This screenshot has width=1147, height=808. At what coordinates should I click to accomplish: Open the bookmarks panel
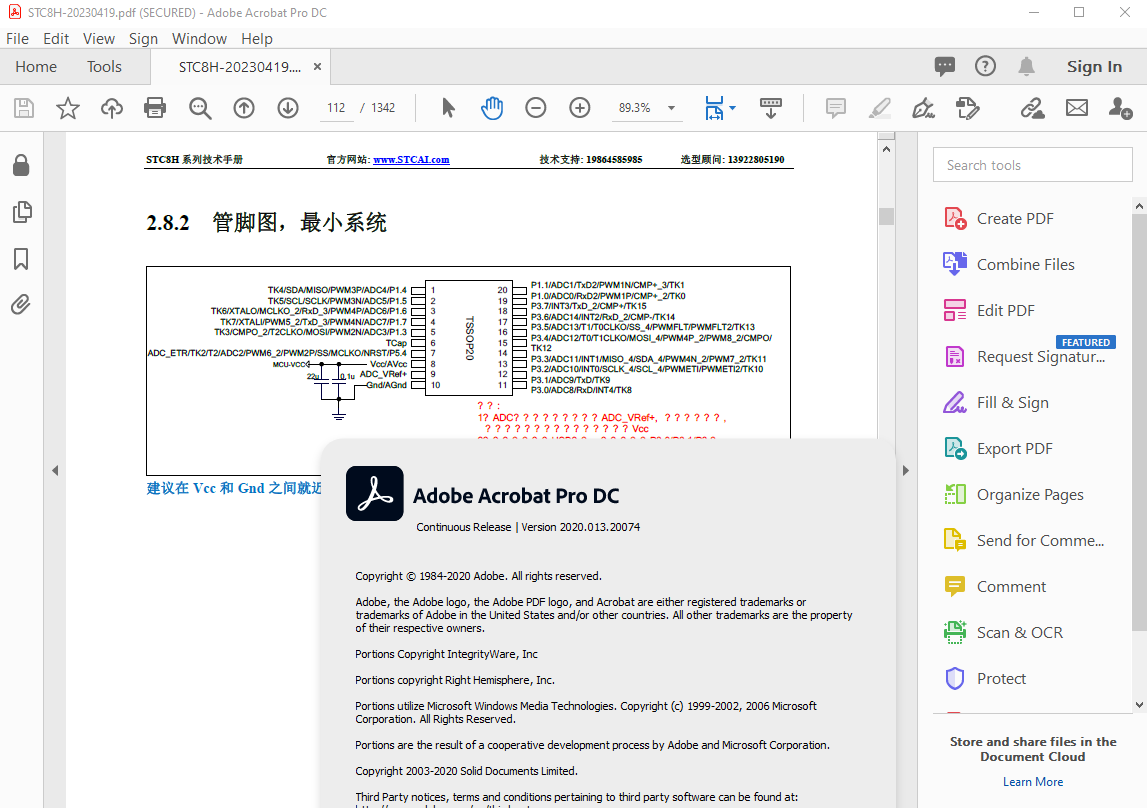[x=21, y=258]
